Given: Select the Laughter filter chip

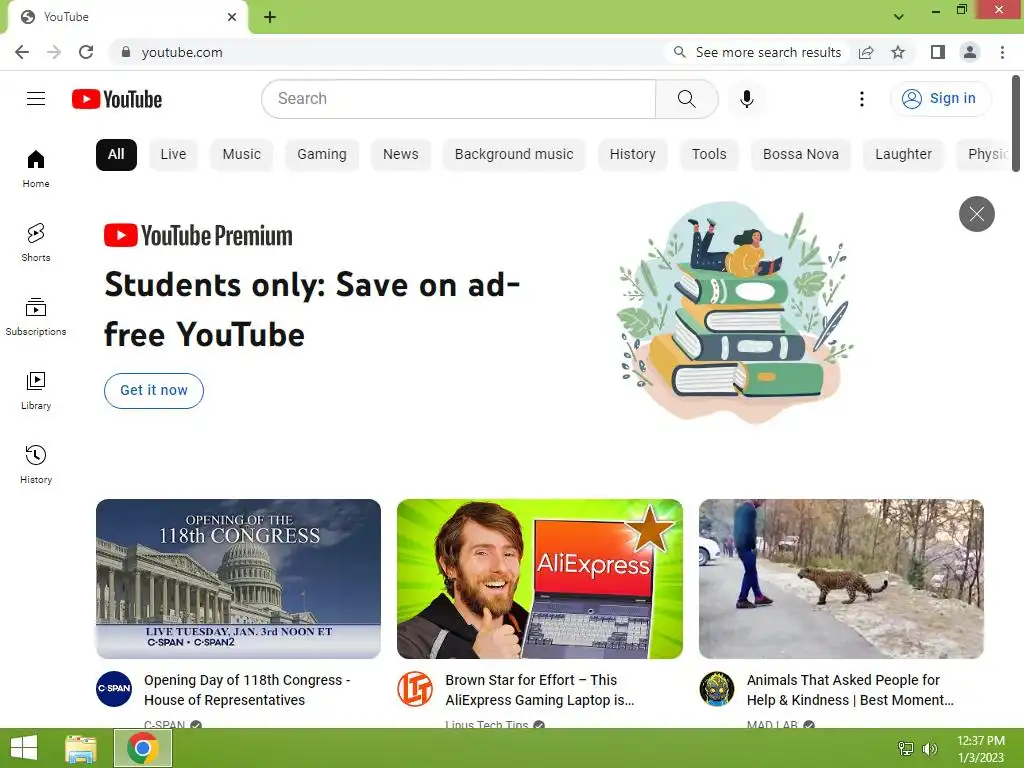Looking at the screenshot, I should coord(903,155).
